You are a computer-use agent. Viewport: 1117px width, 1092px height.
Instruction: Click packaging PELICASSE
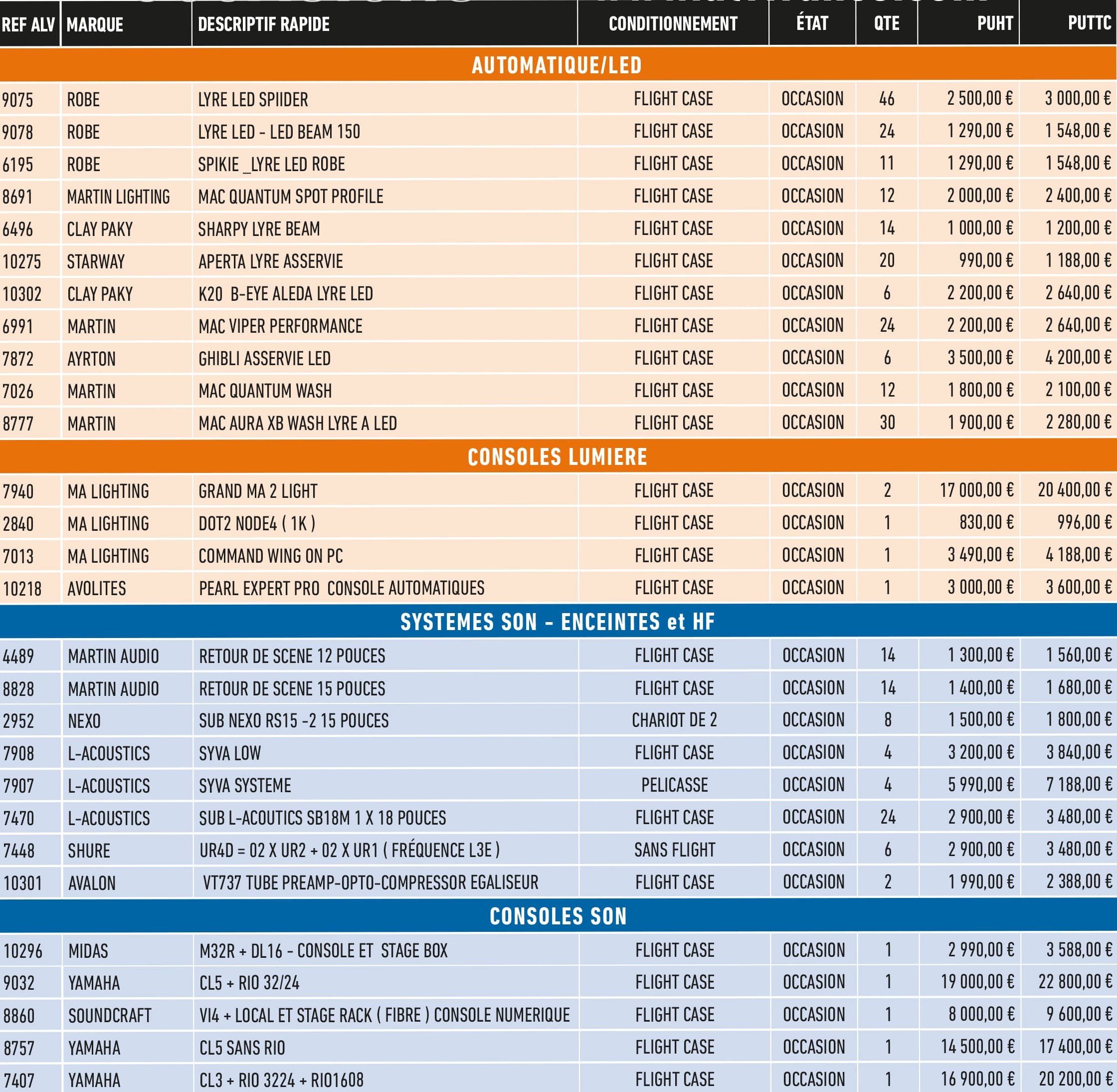(x=675, y=785)
